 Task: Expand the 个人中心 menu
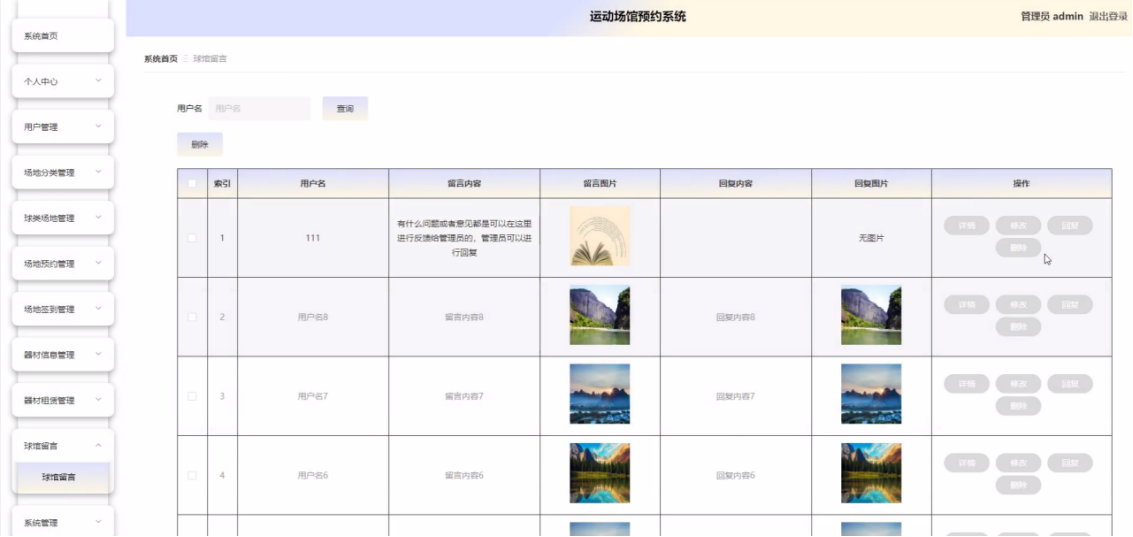point(63,82)
